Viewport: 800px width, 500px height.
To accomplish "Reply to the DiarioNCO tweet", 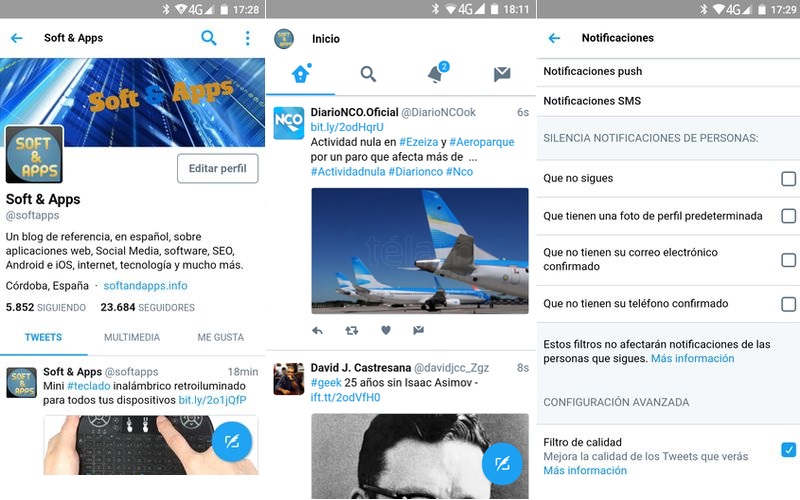I will (317, 331).
